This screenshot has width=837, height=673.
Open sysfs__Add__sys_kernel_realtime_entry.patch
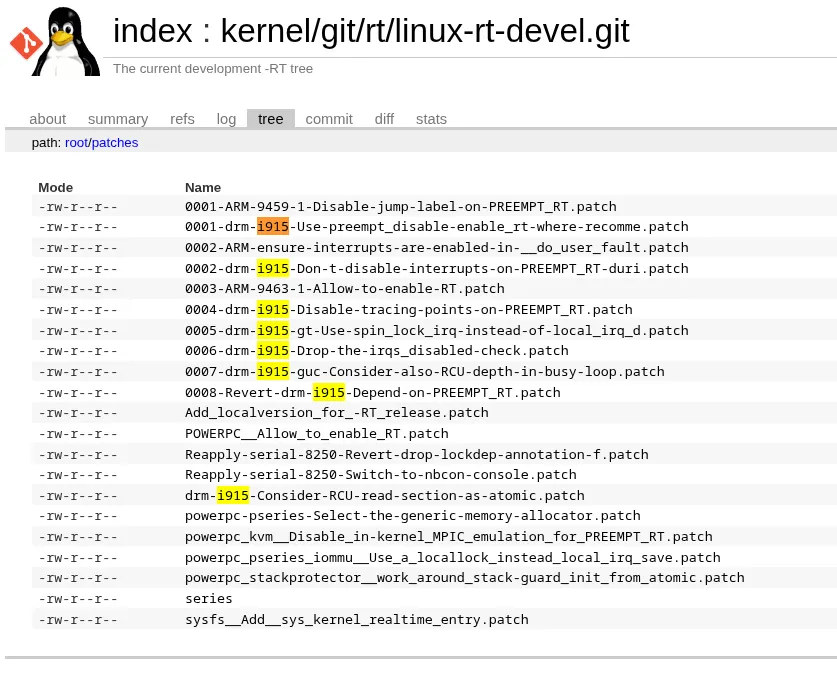pyautogui.click(x=357, y=620)
